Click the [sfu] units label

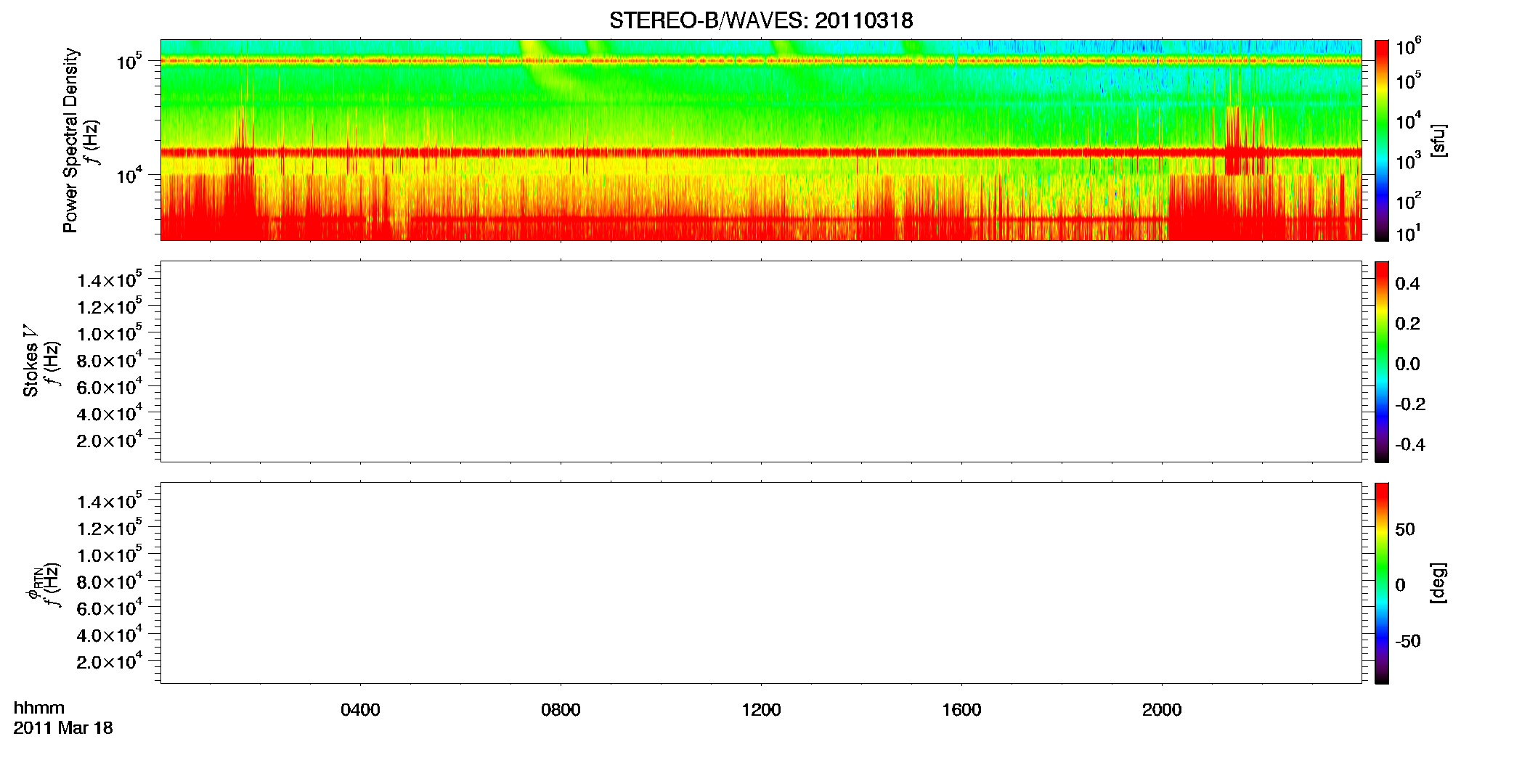pyautogui.click(x=1438, y=140)
